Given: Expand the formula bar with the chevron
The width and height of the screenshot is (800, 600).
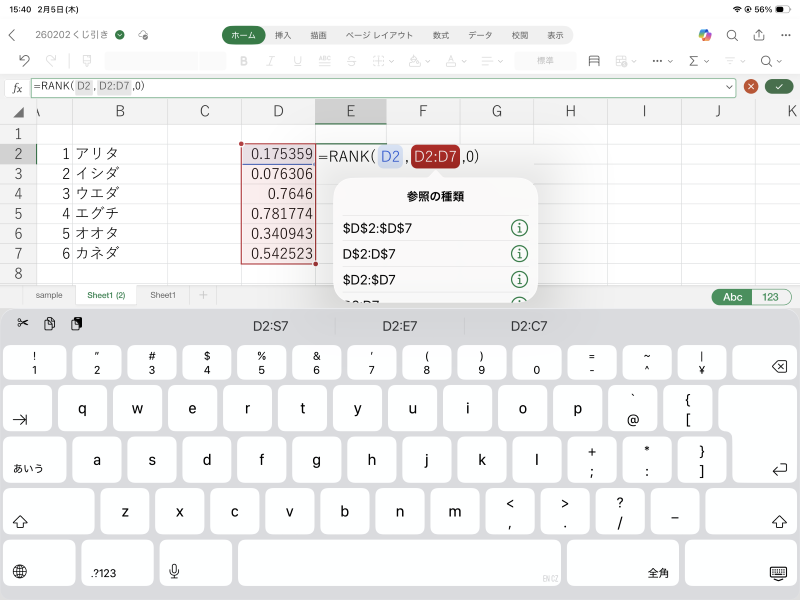Looking at the screenshot, I should 729,87.
